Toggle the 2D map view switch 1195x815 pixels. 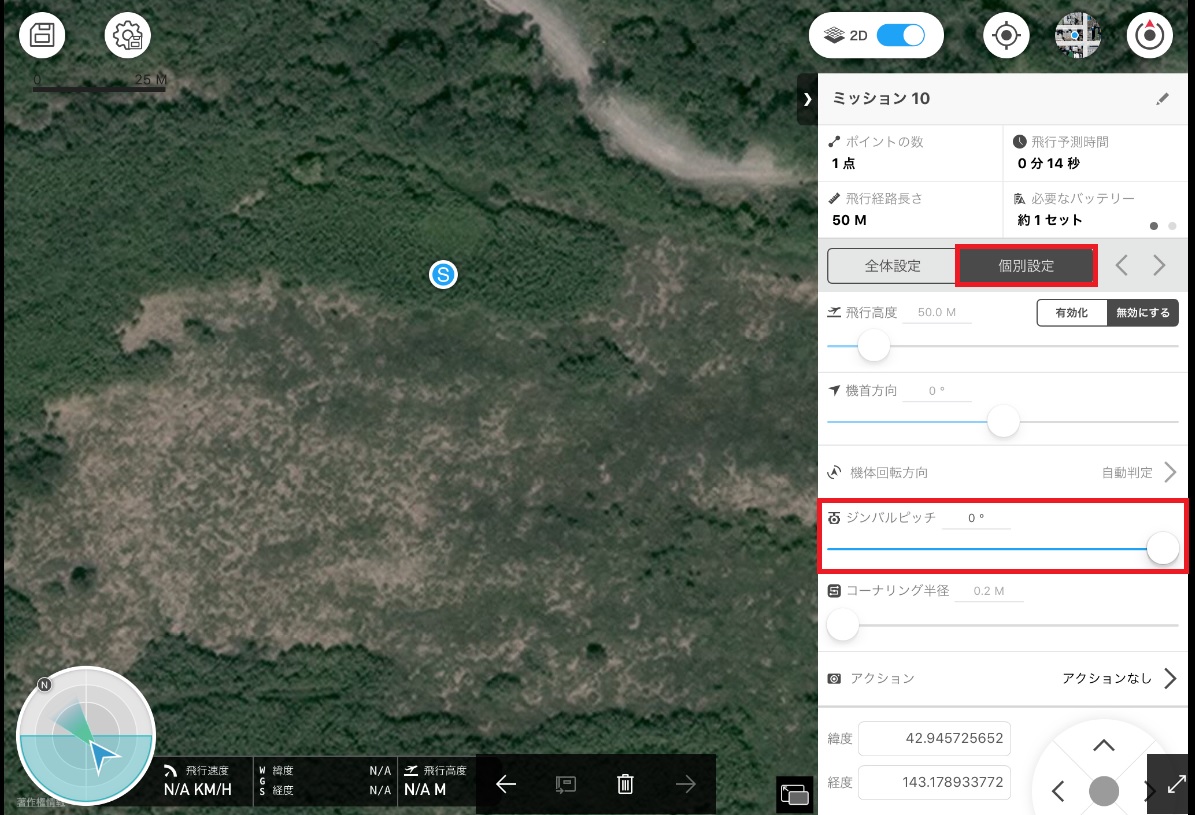pos(900,35)
